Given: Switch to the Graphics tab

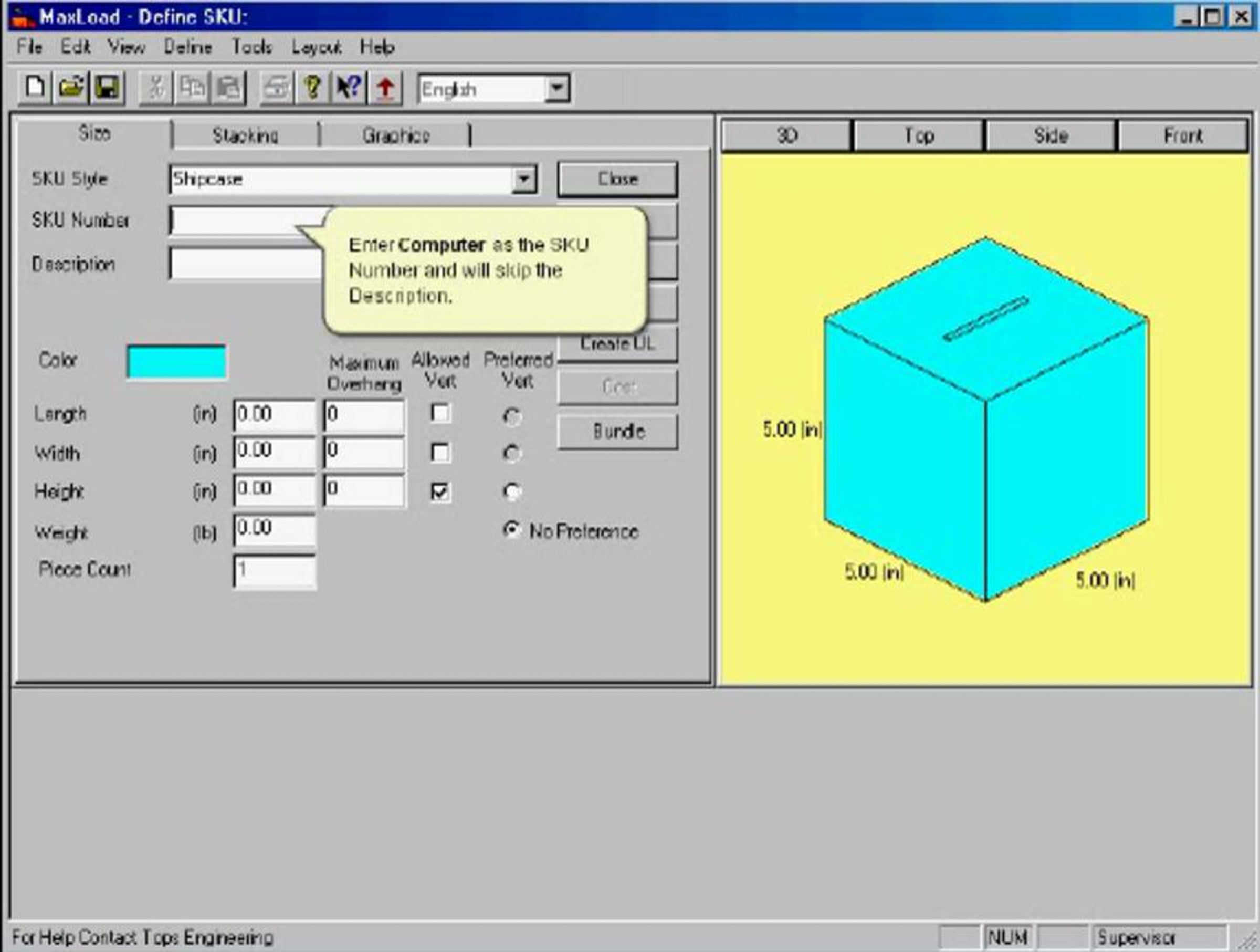Looking at the screenshot, I should tap(396, 135).
